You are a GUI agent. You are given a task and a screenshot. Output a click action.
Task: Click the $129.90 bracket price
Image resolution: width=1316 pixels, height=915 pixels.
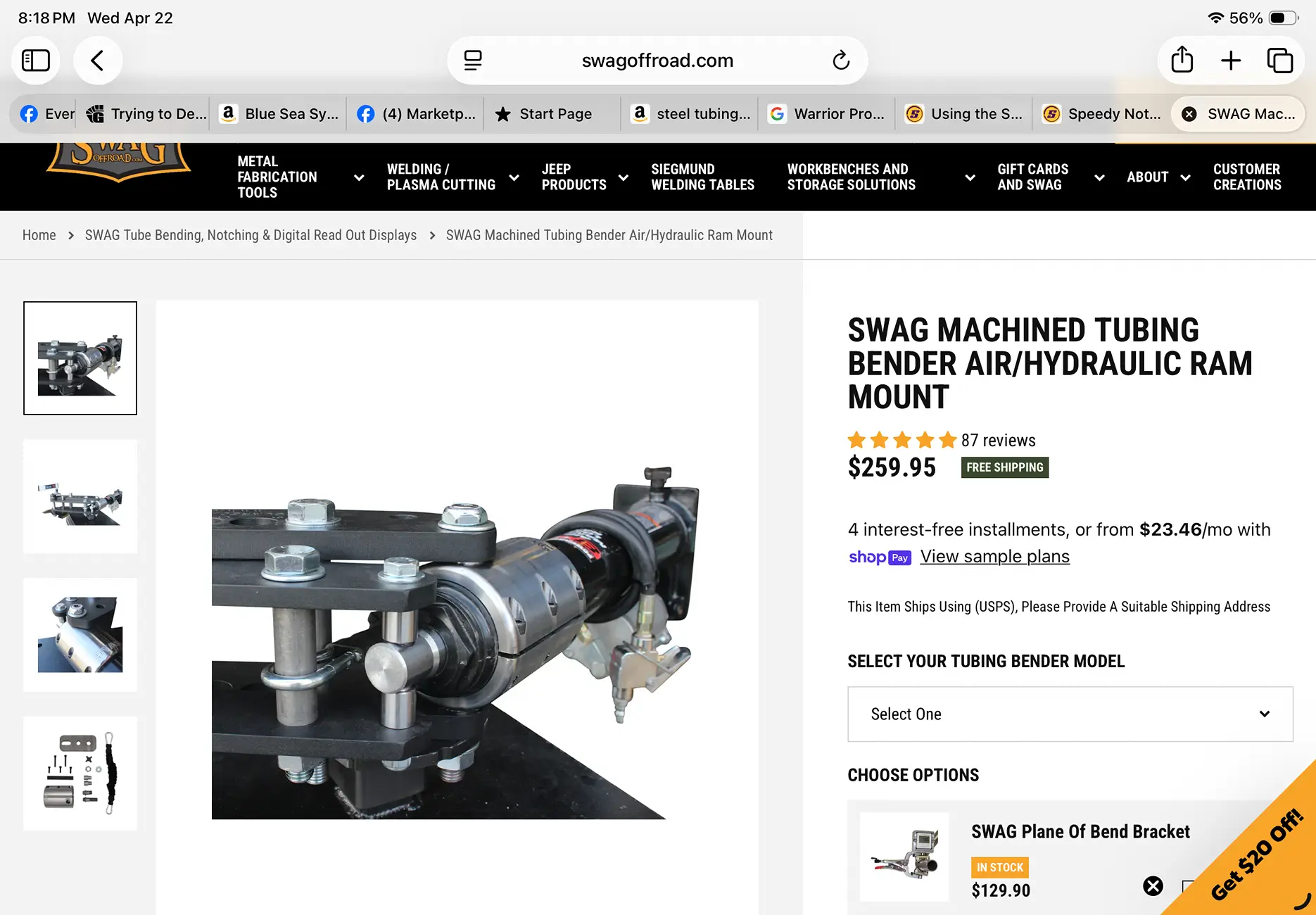pyautogui.click(x=1001, y=891)
